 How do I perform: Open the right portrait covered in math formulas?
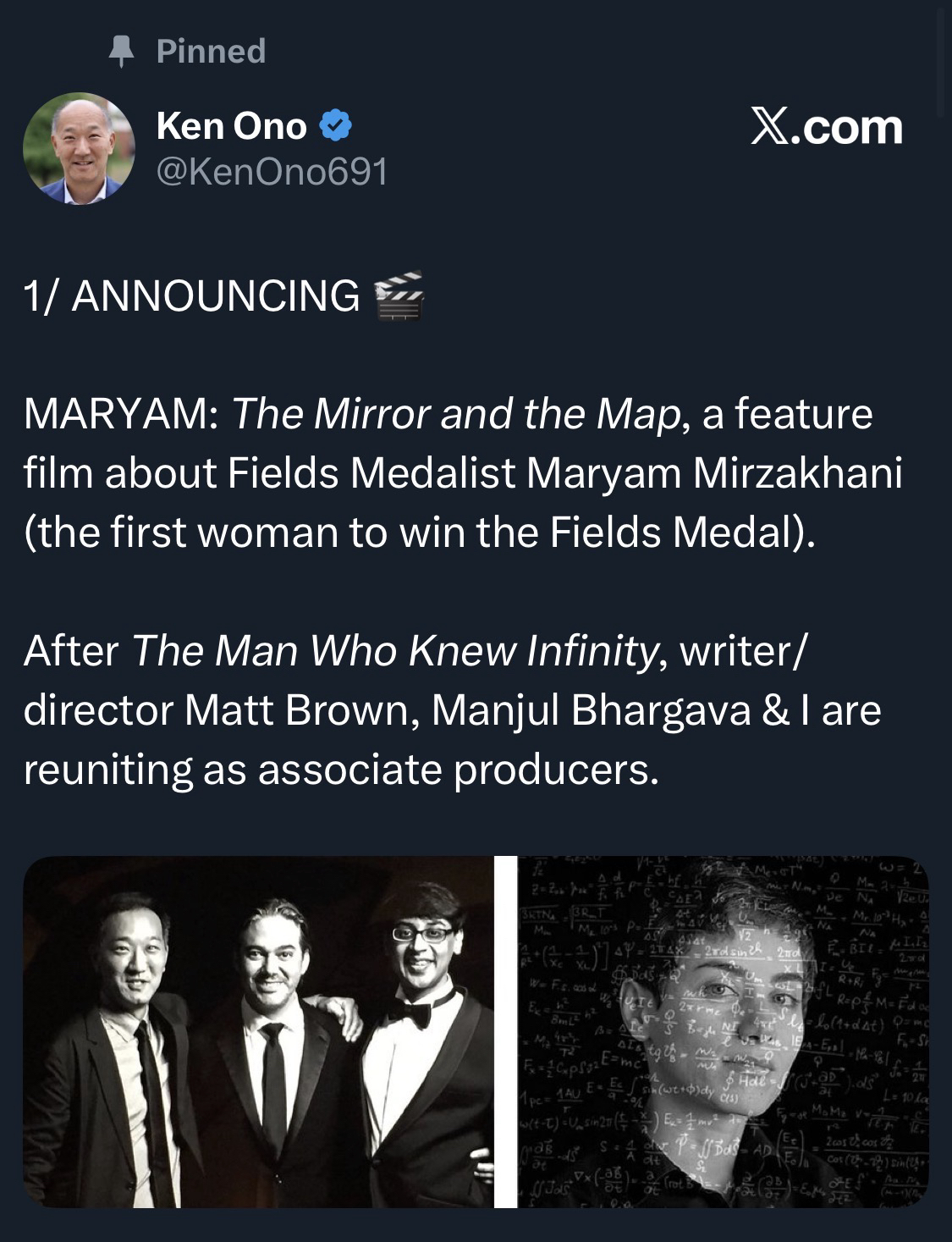(723, 1031)
